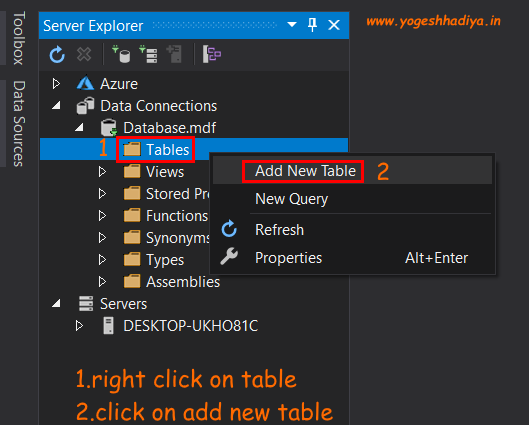Click the Types folder icon
This screenshot has width=529, height=425.
[x=132, y=259]
